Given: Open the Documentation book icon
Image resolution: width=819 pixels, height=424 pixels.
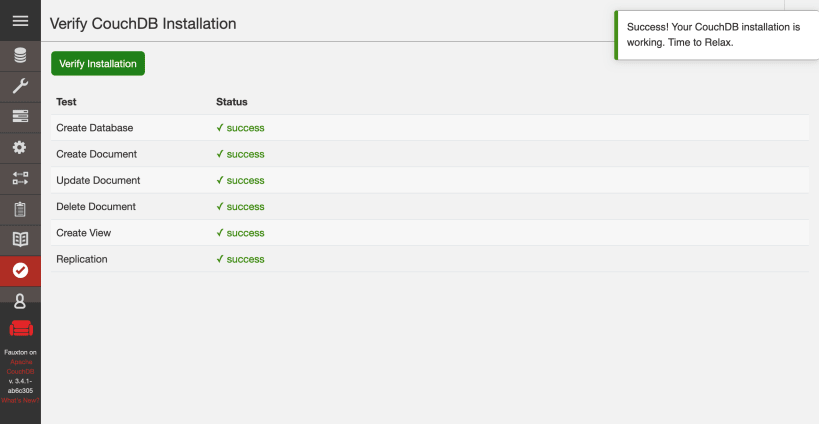Looking at the screenshot, I should pyautogui.click(x=20, y=240).
